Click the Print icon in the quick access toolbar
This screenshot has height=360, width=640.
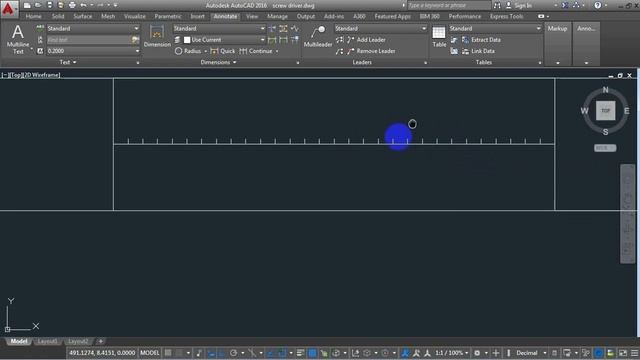pyautogui.click(x=72, y=5)
